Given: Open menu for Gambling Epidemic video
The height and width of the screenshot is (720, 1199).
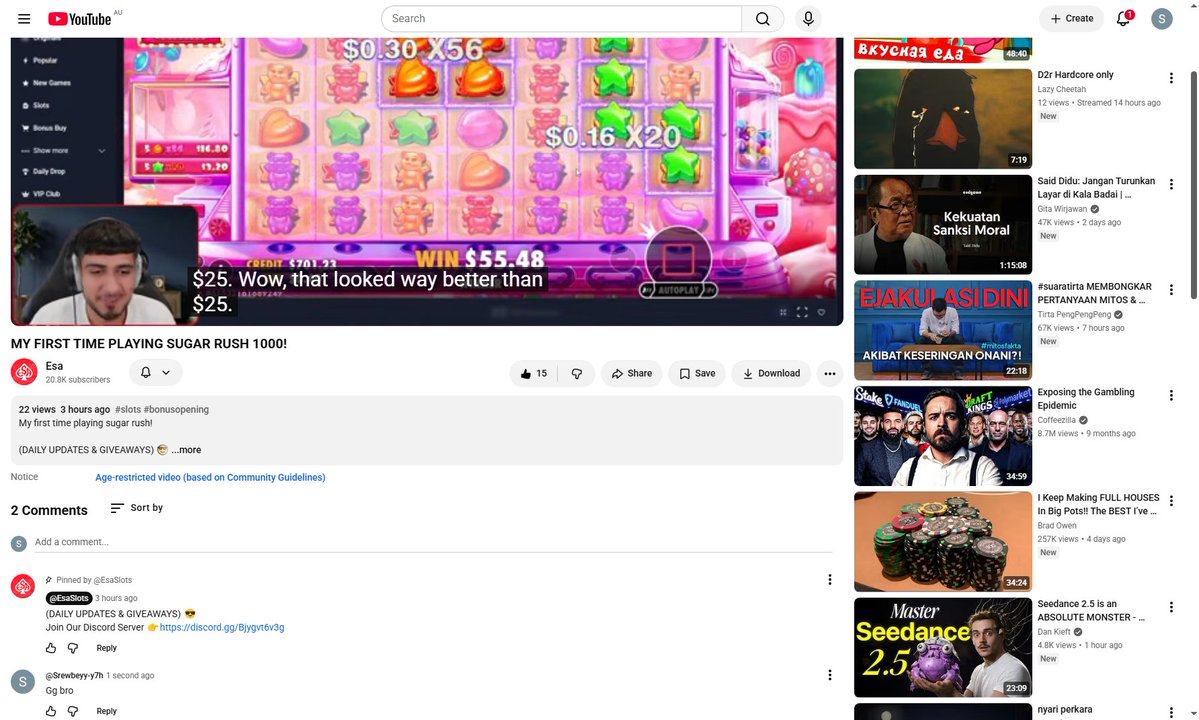Looking at the screenshot, I should [1171, 395].
